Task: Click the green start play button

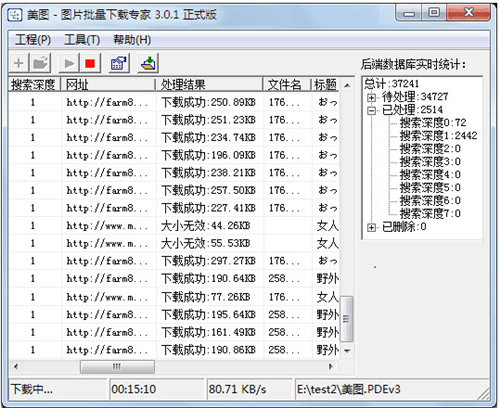Action: [69, 63]
